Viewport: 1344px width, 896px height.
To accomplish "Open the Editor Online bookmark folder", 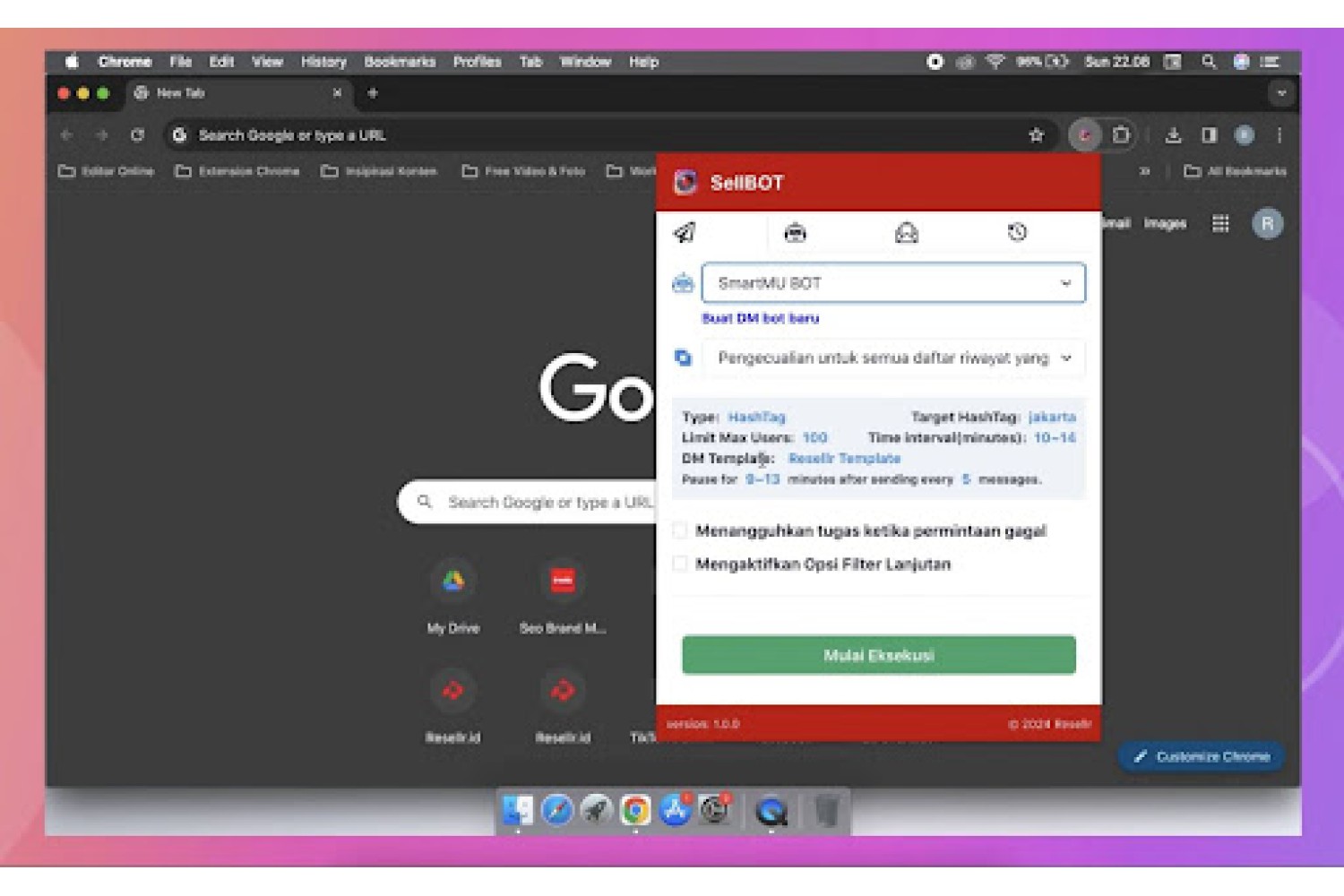I will [106, 171].
